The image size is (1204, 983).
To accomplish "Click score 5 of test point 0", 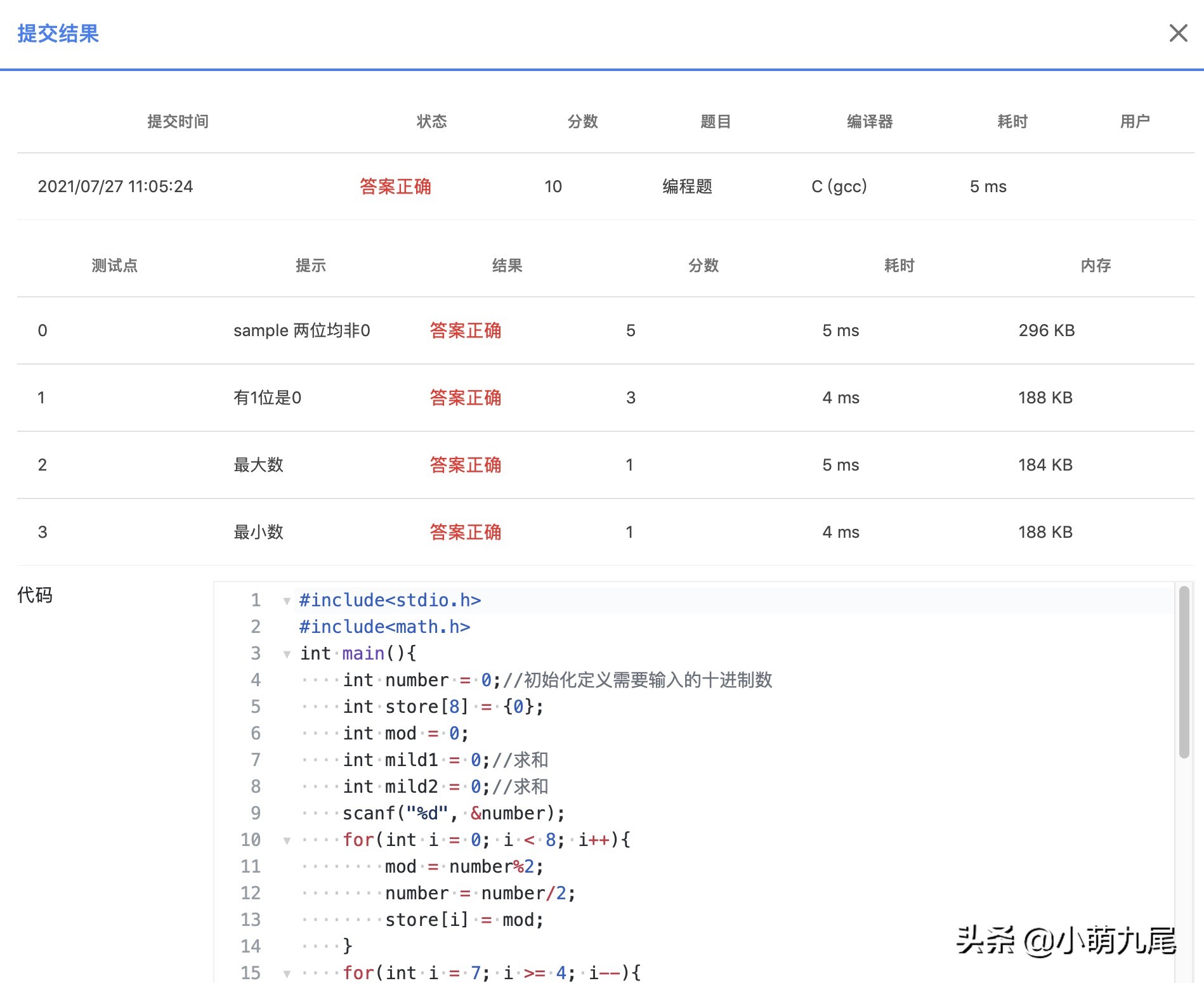I will (631, 330).
